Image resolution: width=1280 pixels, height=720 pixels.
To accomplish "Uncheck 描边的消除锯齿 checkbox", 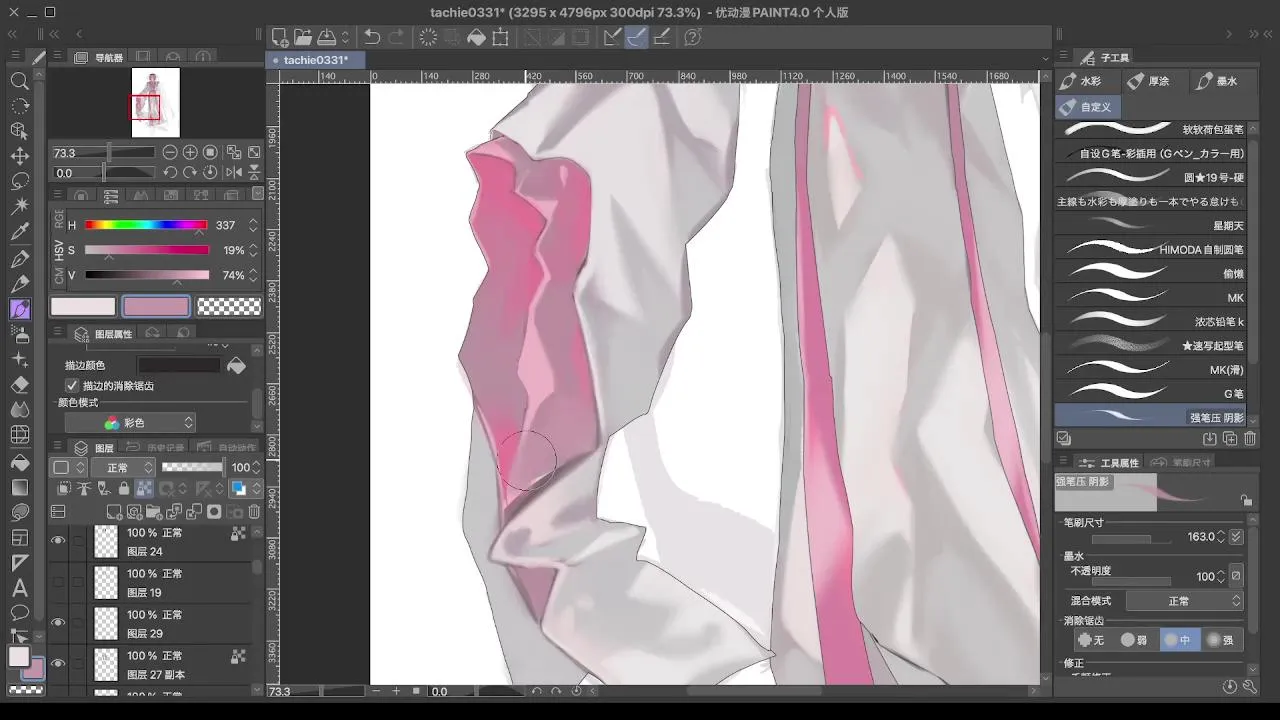I will coord(71,385).
